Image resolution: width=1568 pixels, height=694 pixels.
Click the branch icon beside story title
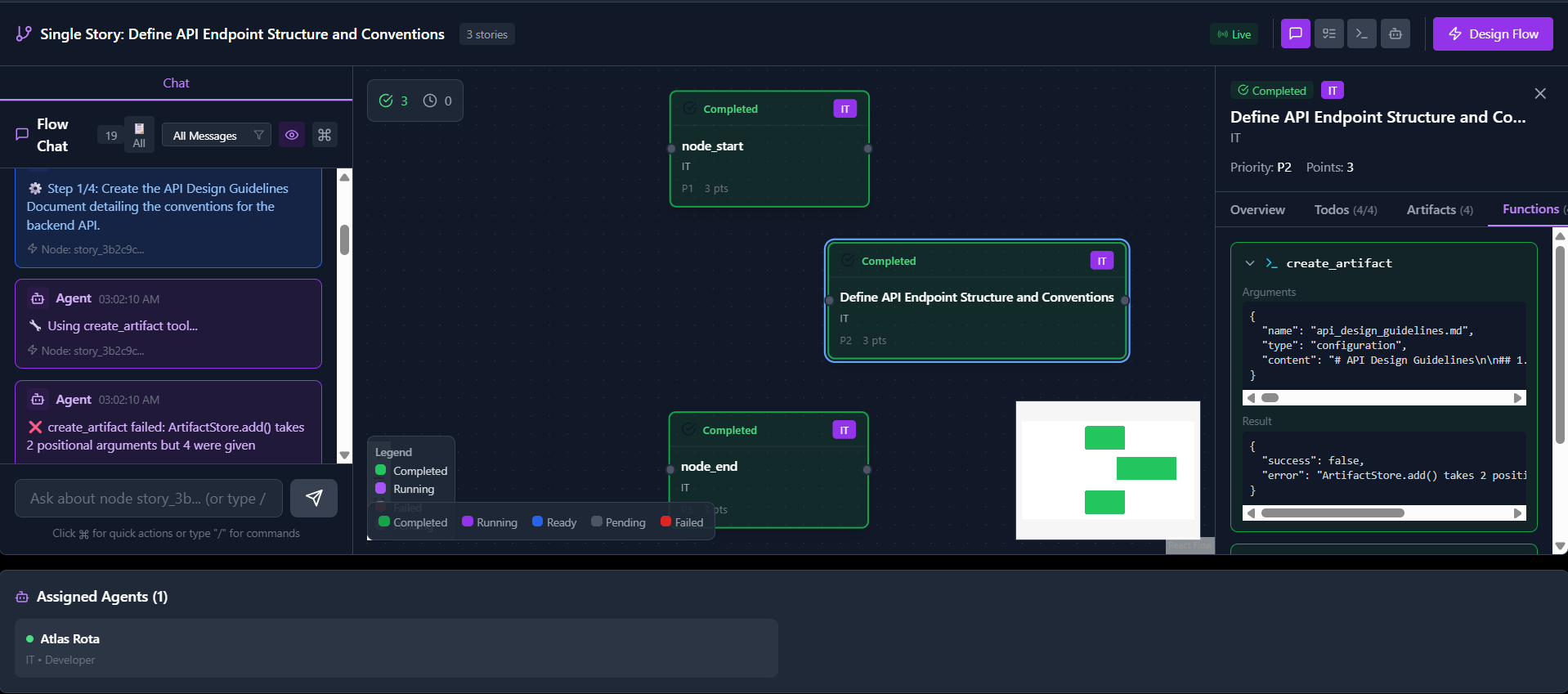(x=24, y=34)
